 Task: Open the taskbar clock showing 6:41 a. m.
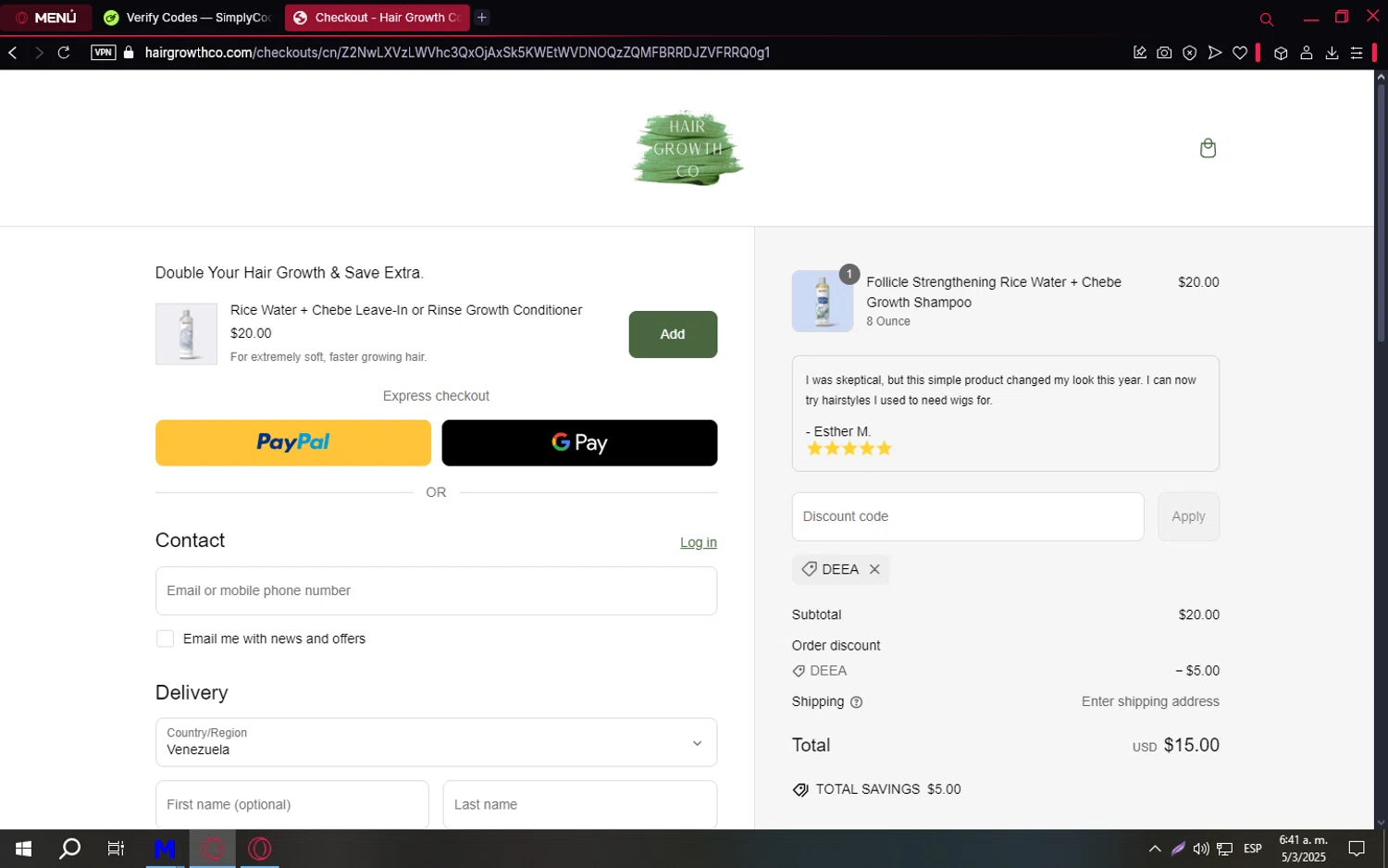coord(1303,849)
